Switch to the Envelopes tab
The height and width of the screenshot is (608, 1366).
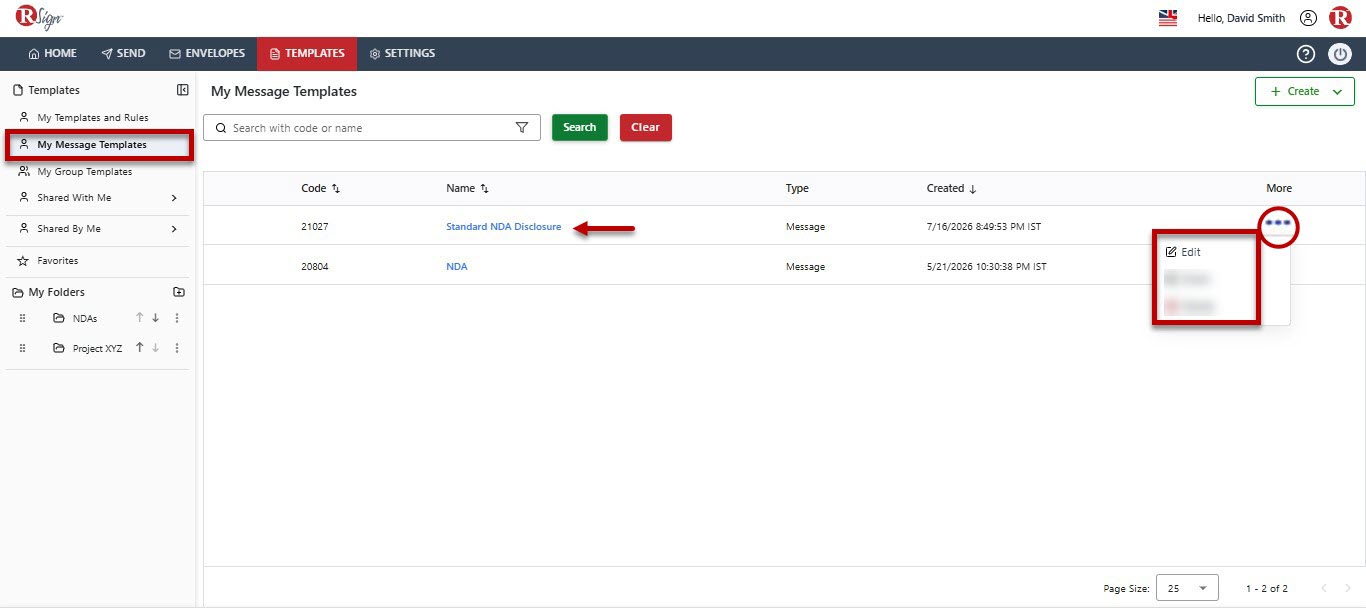click(207, 54)
